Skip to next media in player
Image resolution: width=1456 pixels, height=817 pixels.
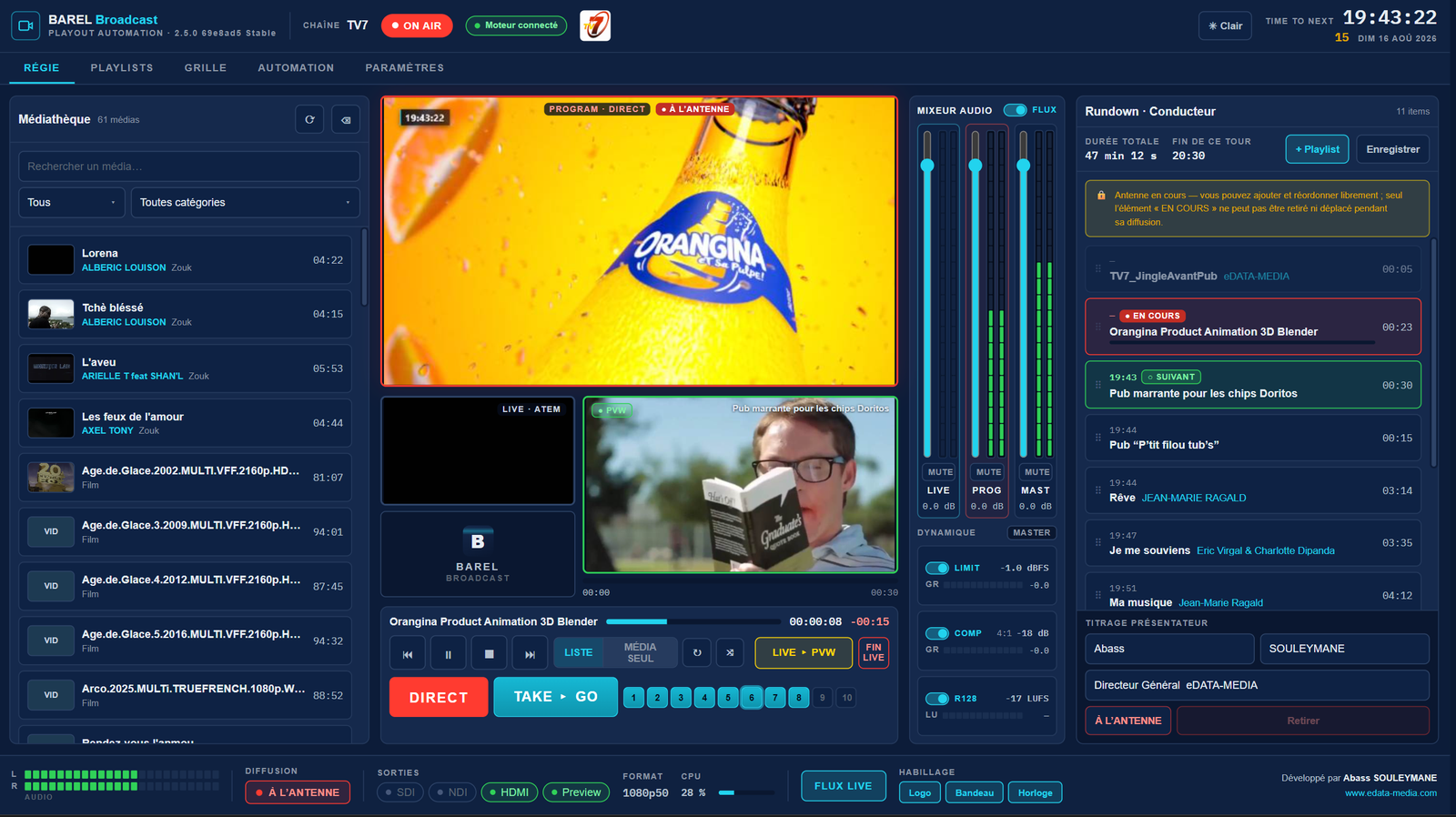tap(530, 653)
